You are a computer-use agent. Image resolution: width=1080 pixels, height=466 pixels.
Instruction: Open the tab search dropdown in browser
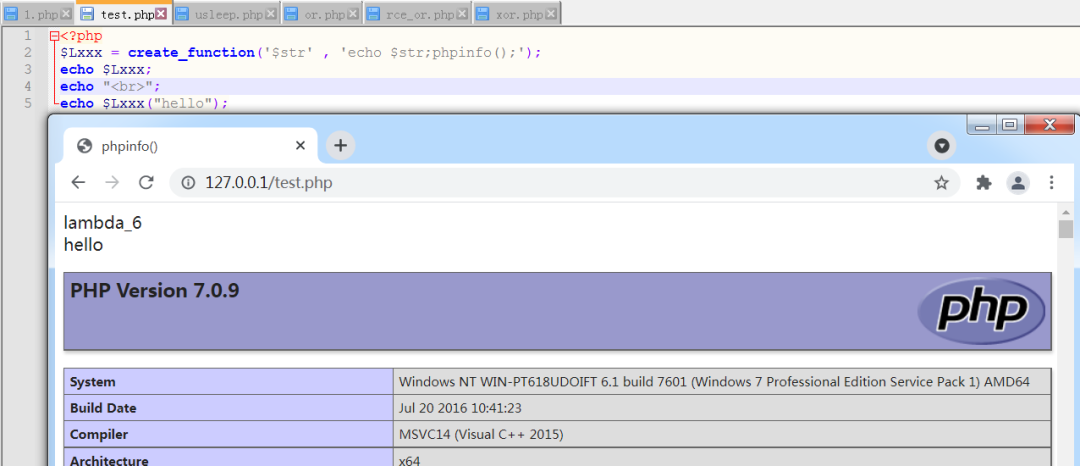(x=942, y=146)
